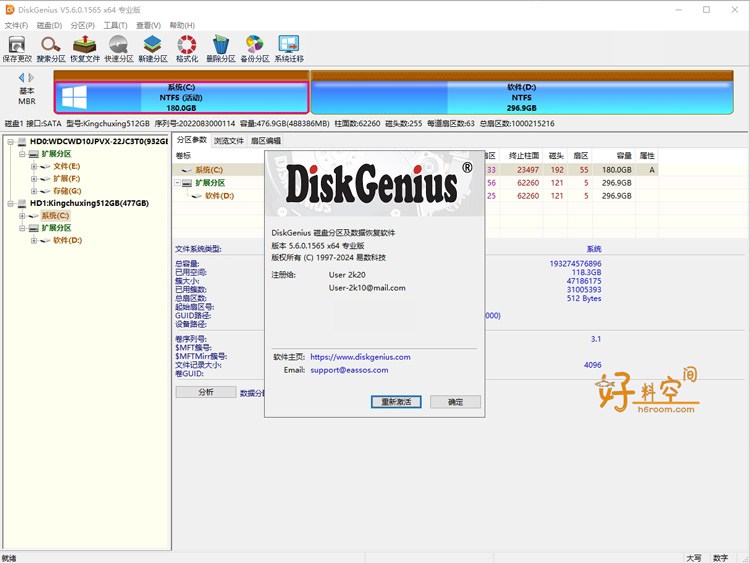This screenshot has height=563, width=750.
Task: Collapse 扩展分区 row in partition table
Action: [x=177, y=183]
